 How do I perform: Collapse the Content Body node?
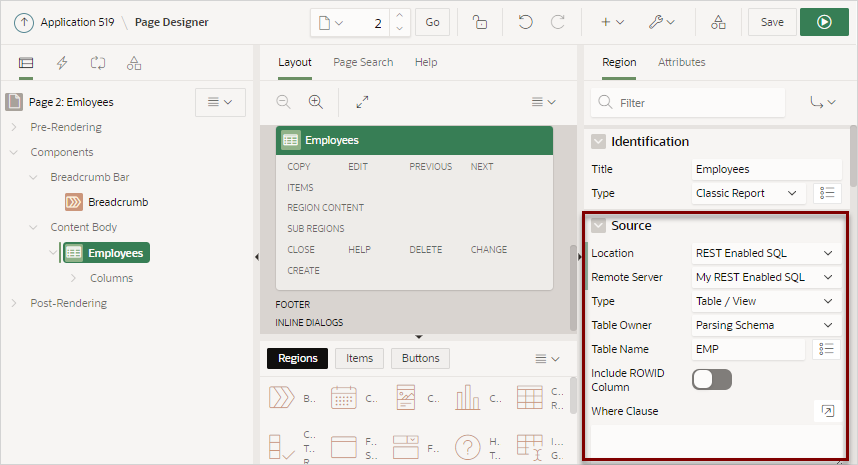[x=33, y=227]
